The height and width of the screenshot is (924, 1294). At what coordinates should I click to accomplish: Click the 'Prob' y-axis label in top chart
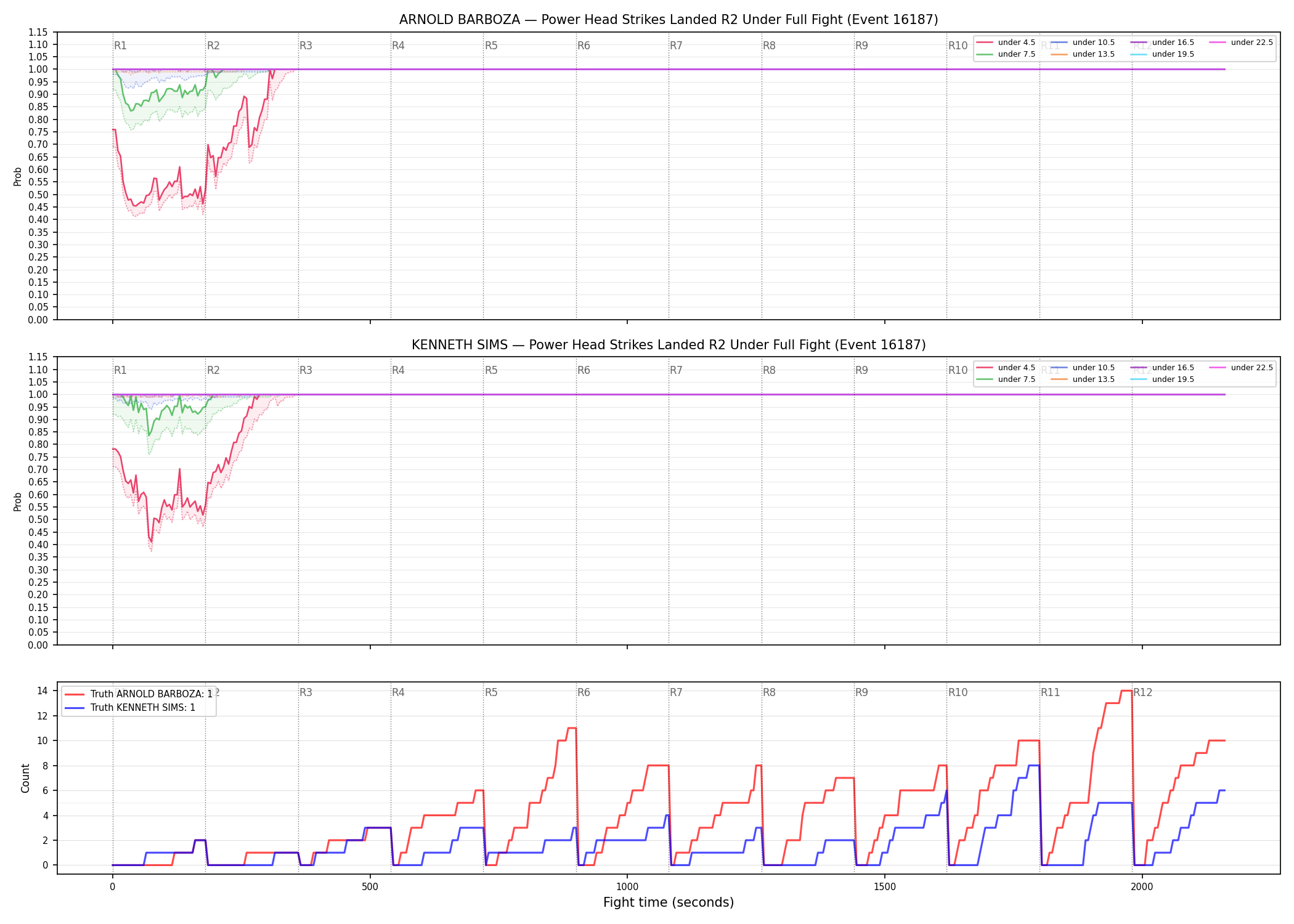tap(18, 176)
